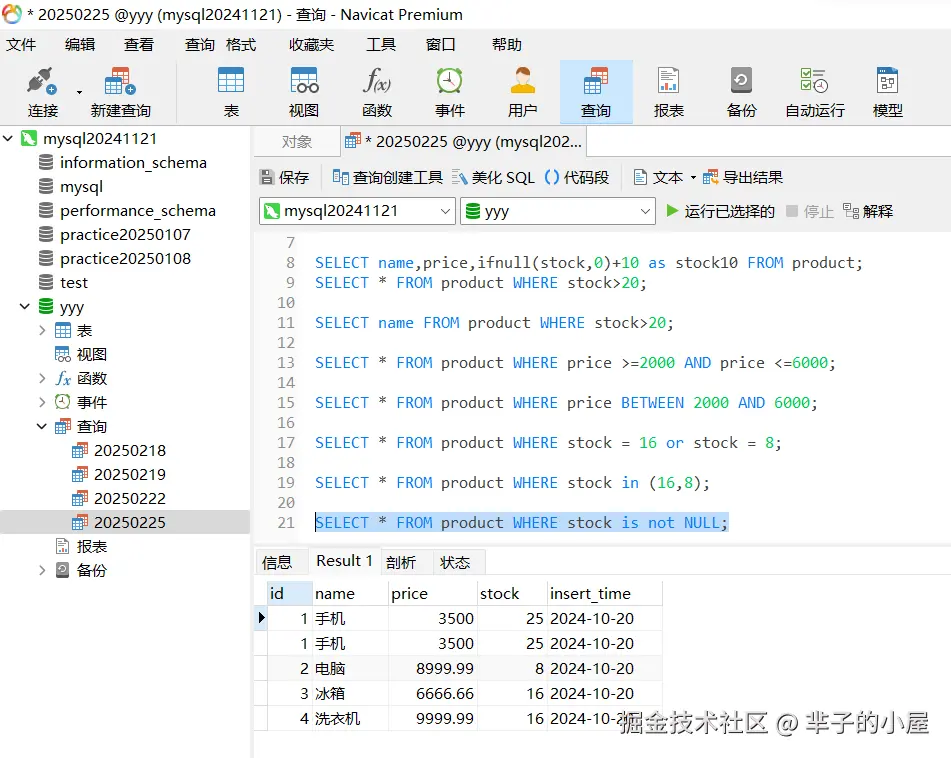The width and height of the screenshot is (951, 758).
Task: Click the Save (保存) button
Action: (284, 177)
